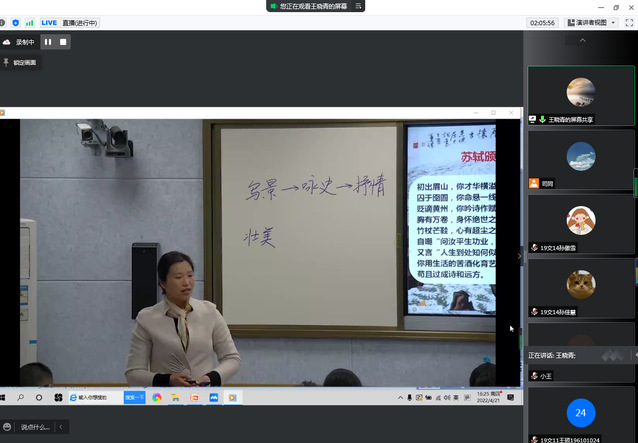Viewport: 638px width, 443px height.
Task: Click the orange host icon next to 司同
Action: [534, 183]
